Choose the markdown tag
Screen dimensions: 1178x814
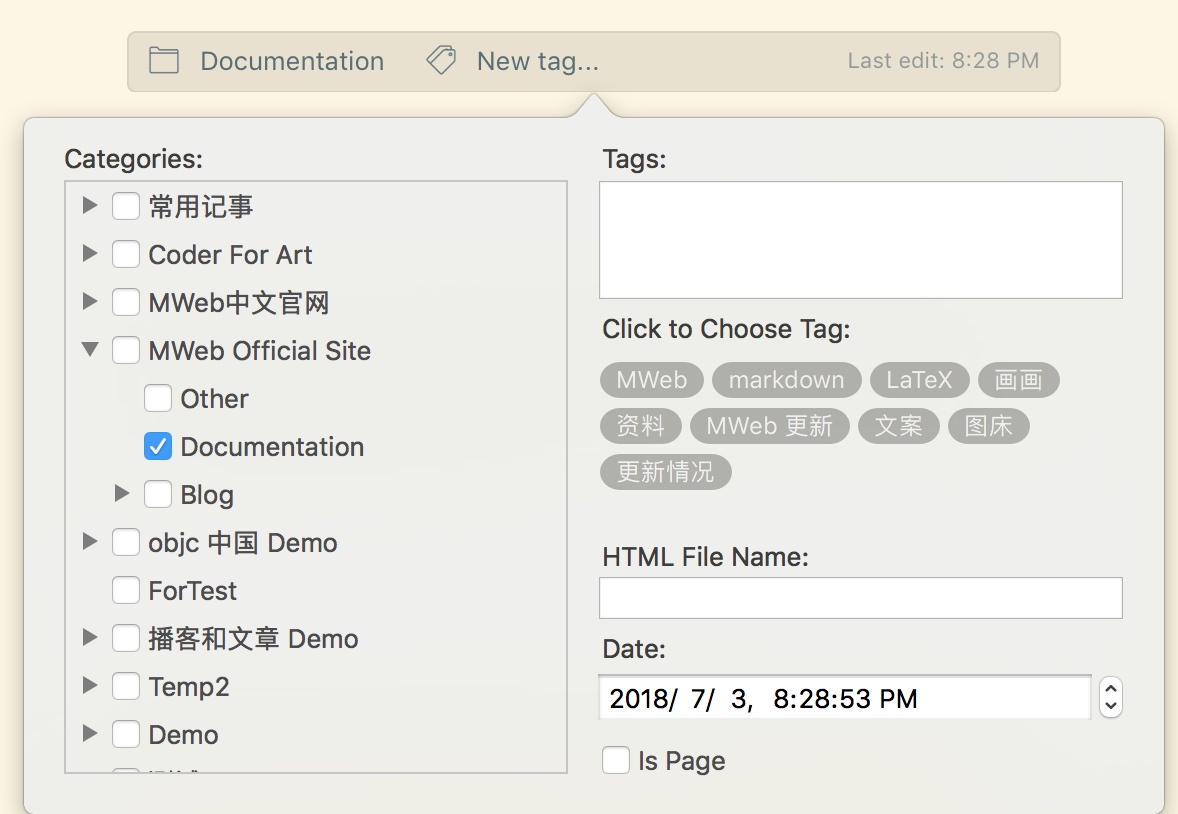pos(787,380)
